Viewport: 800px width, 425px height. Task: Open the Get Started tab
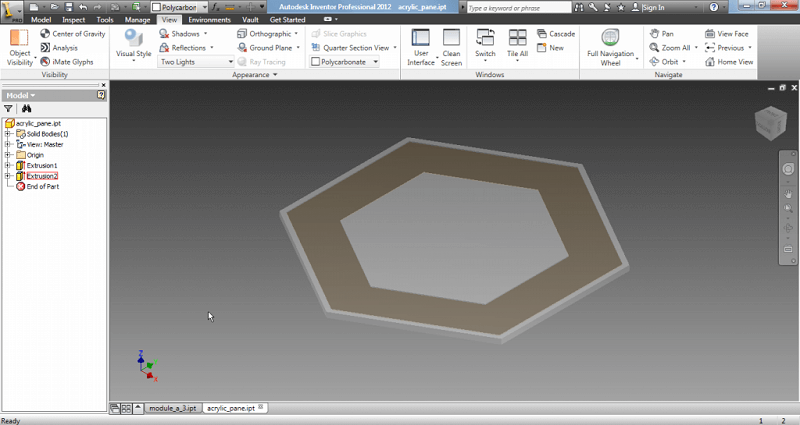[287, 19]
